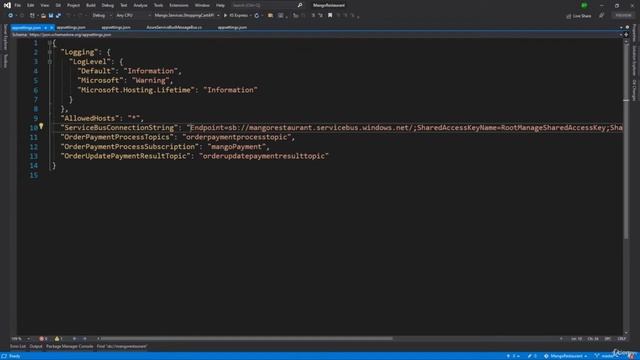Screen dimensions: 640x360
Task: Click the warning count indicator
Action: 59,339
